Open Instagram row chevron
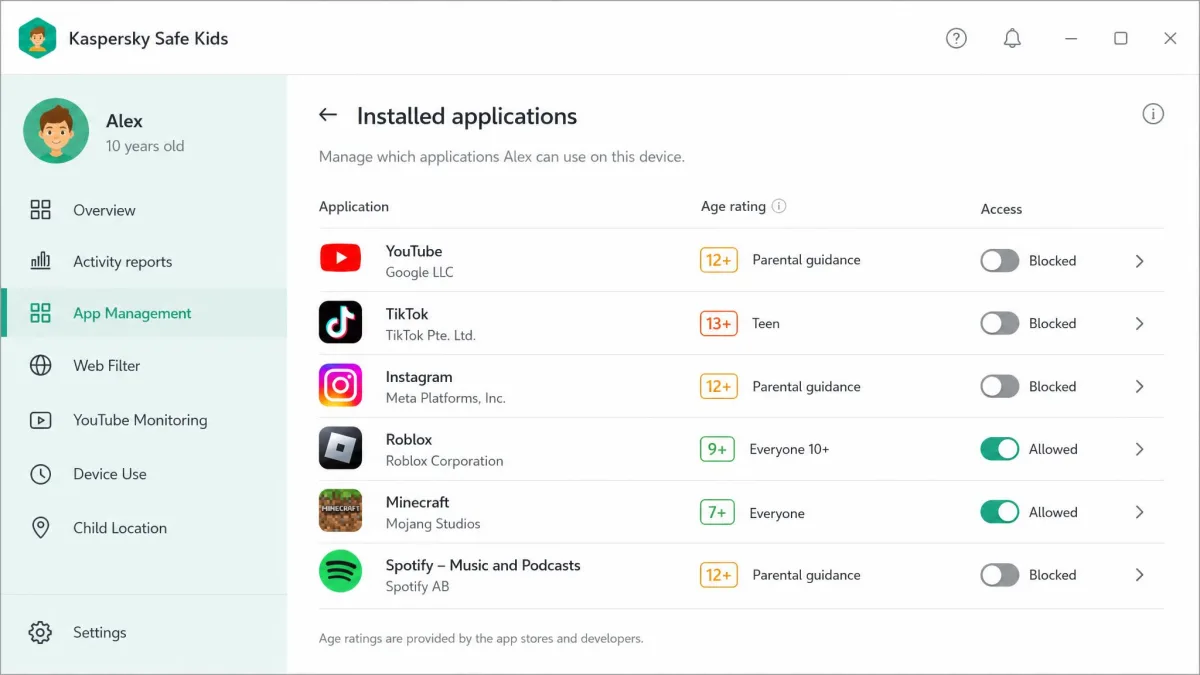1200x675 pixels. pos(1140,386)
